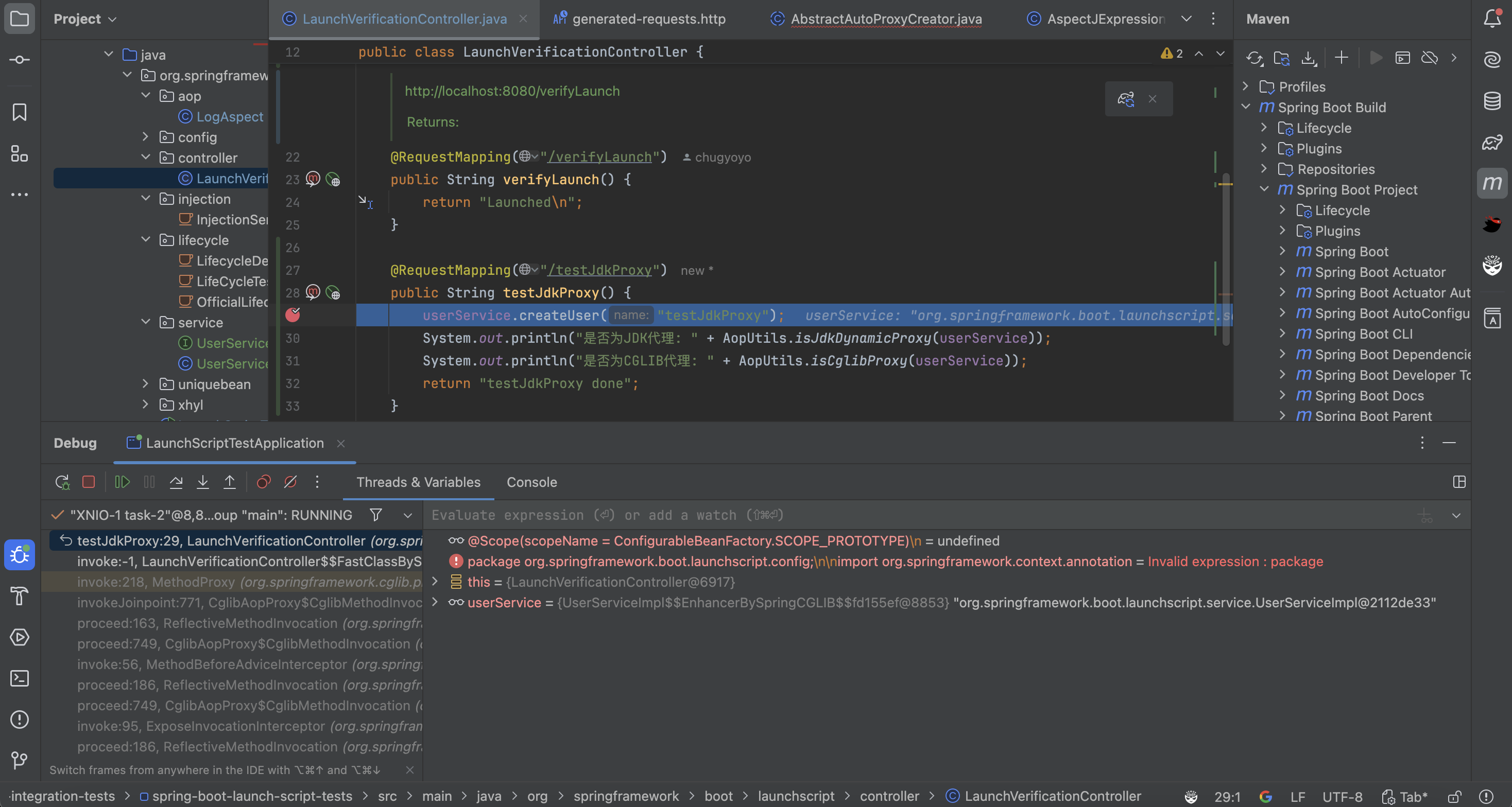Stop the debug session with red square
The width and height of the screenshot is (1512, 807).
89,482
